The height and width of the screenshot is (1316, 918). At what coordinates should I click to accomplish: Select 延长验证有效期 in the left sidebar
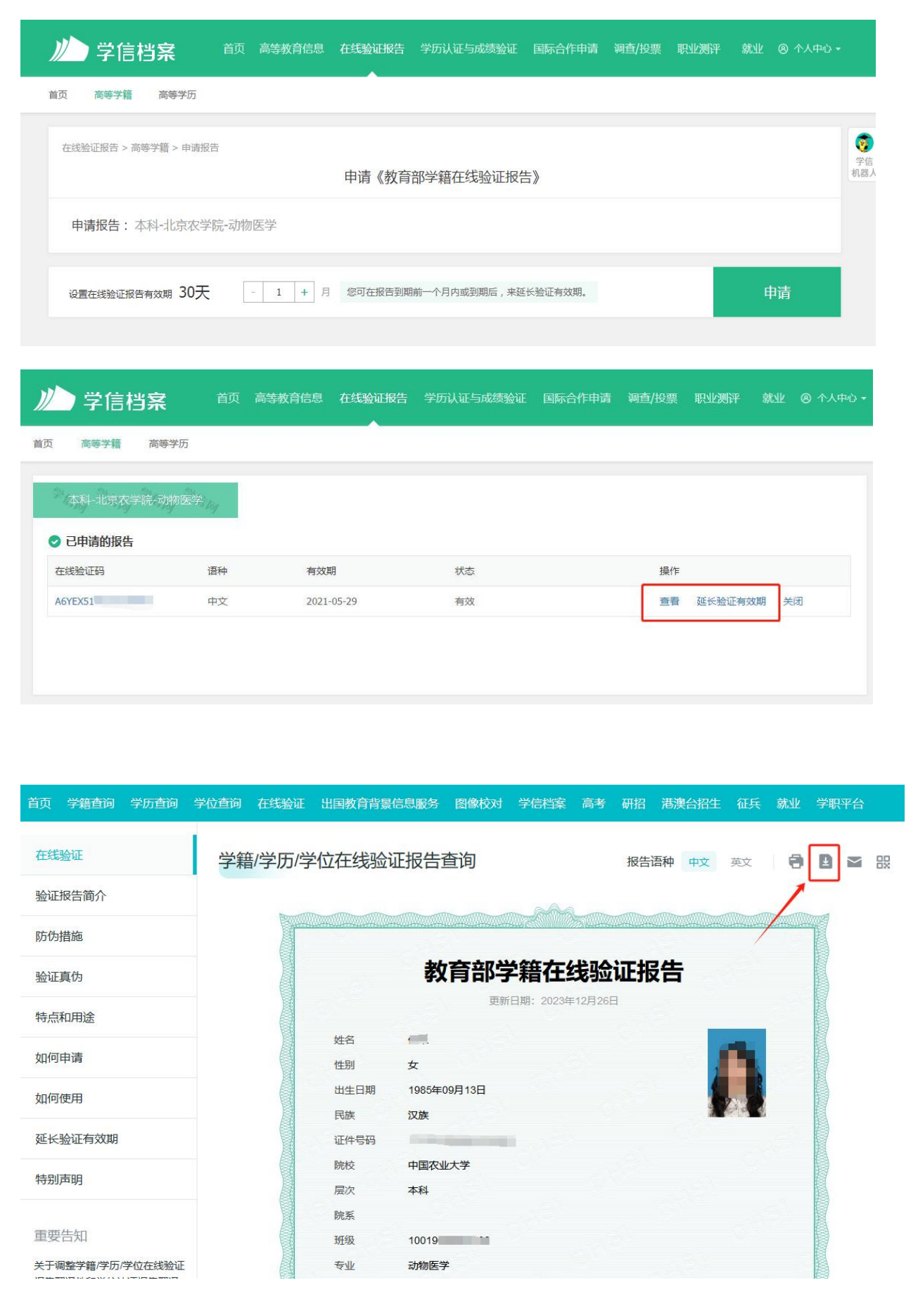[x=108, y=1139]
